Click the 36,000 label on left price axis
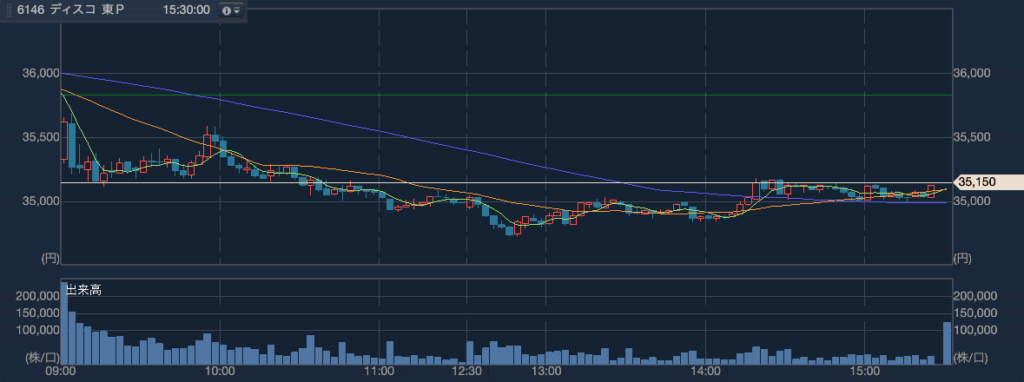Screen dimensions: 1024x382 pyautogui.click(x=40, y=74)
